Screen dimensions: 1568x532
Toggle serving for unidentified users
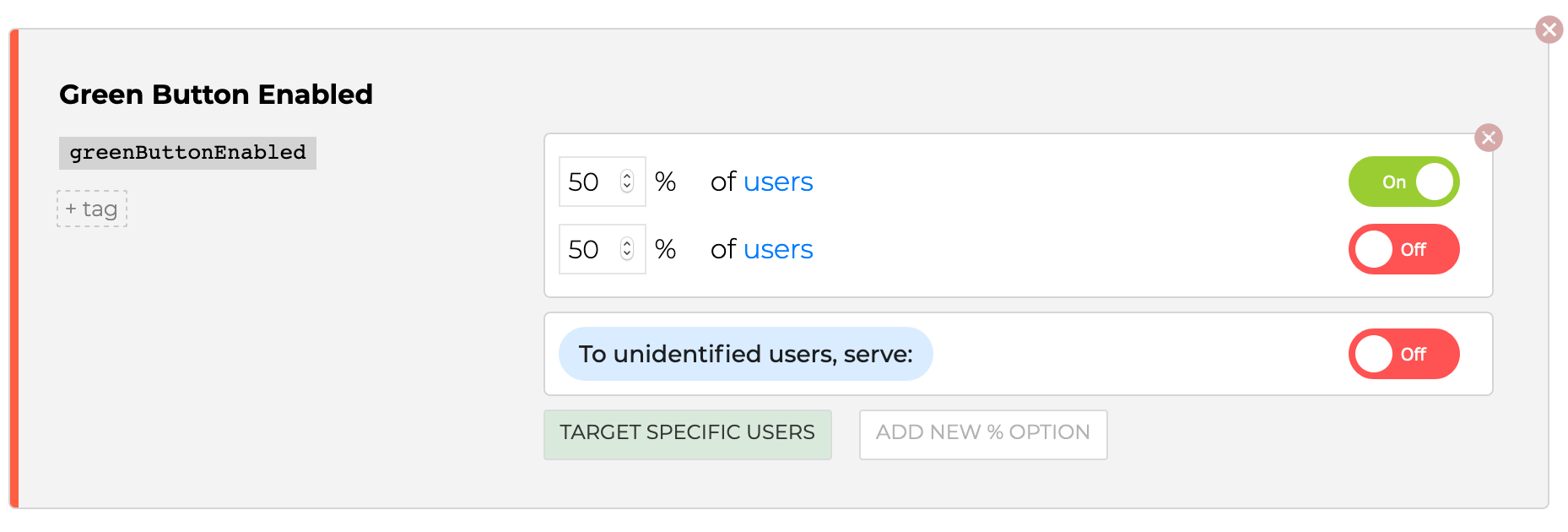1403,354
